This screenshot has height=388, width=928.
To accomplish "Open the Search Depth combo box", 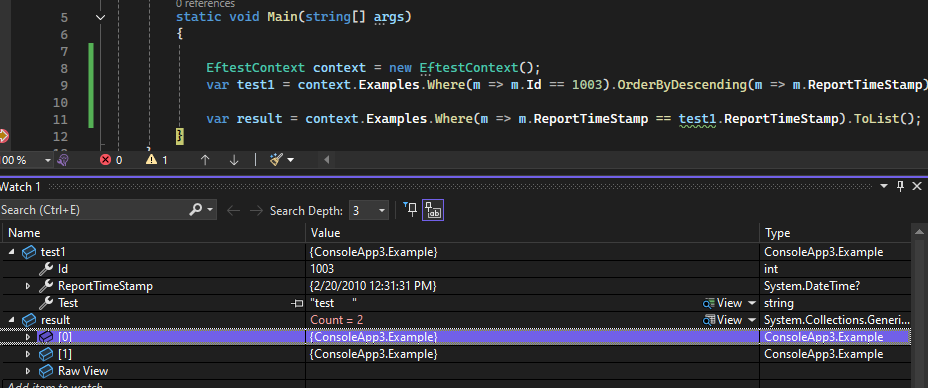I will point(369,211).
